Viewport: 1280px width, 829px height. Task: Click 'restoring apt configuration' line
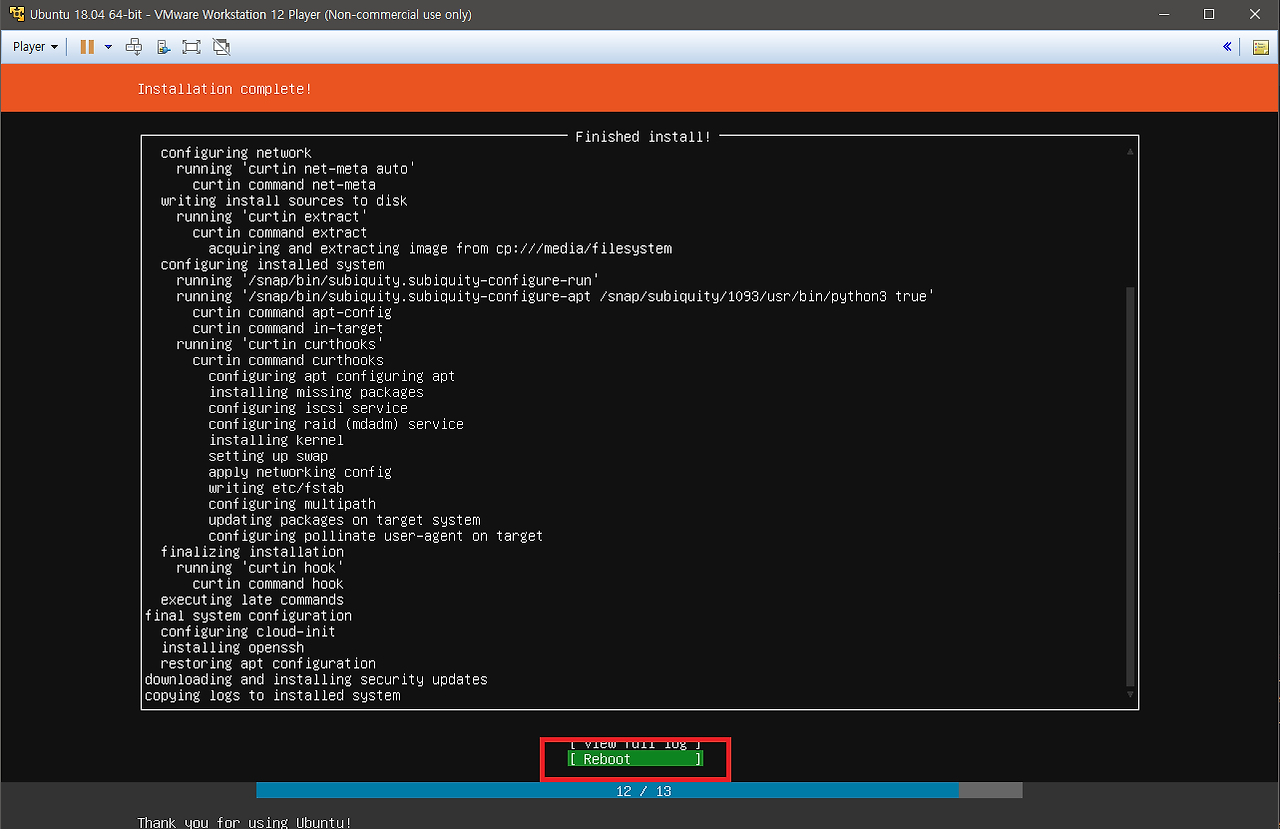pos(268,665)
